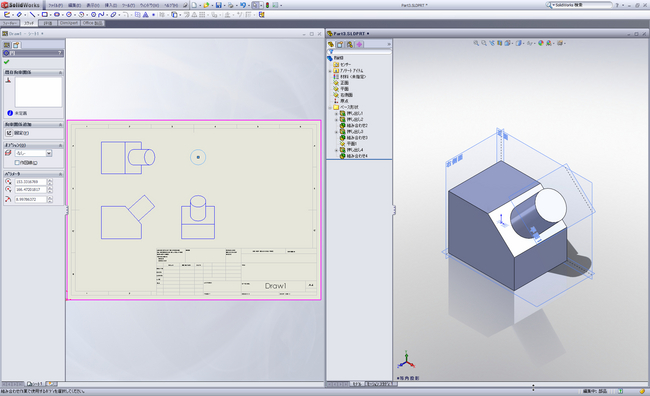
Task: Click the Print icon
Action: click(x=230, y=5)
